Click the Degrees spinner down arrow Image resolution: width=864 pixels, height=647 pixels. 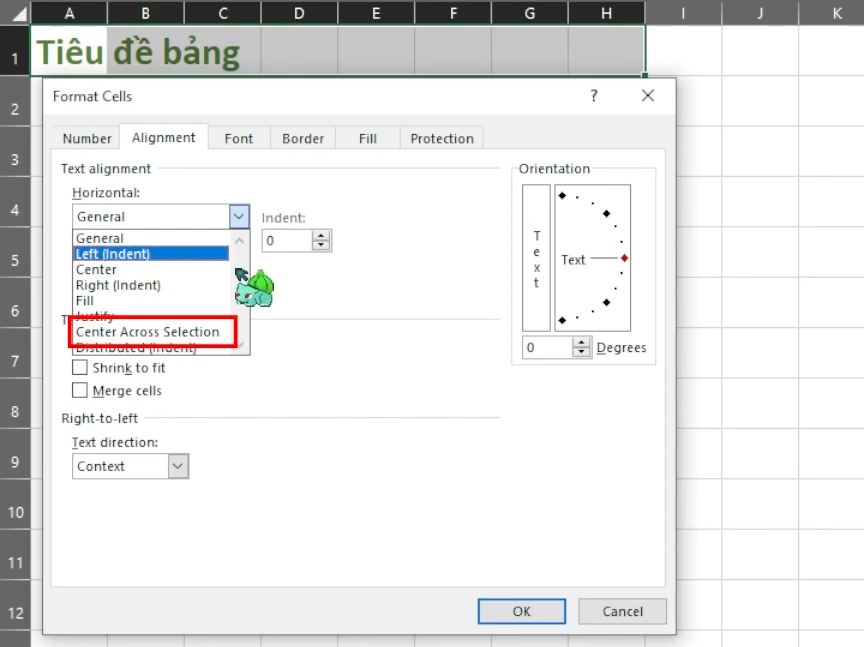[582, 351]
